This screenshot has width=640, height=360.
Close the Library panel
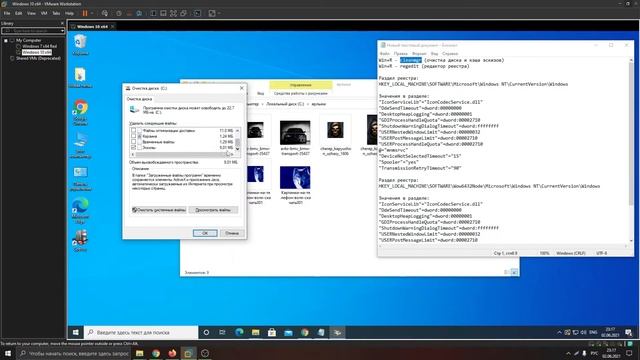62,23
